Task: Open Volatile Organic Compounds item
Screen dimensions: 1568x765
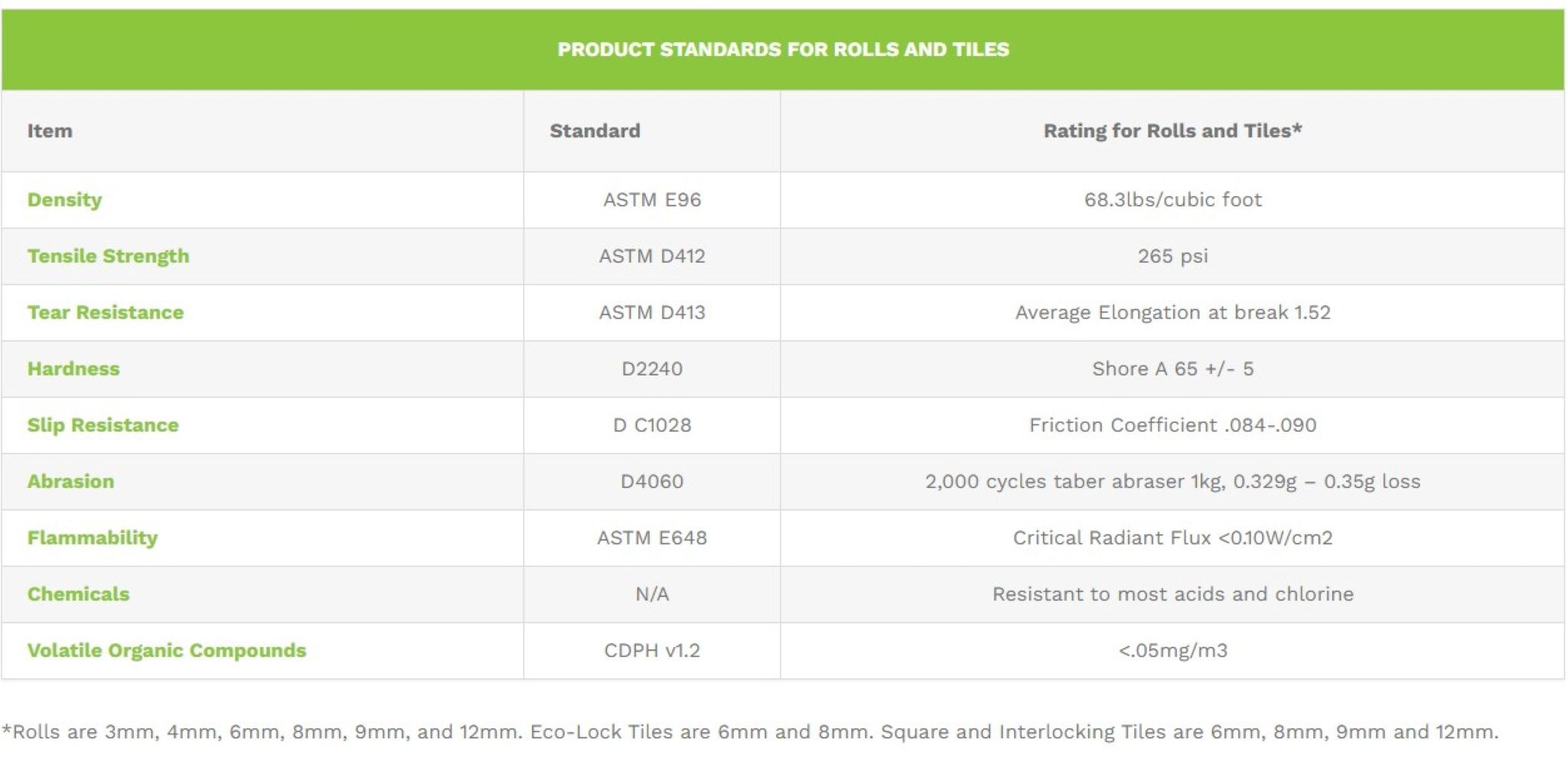Action: pos(166,650)
